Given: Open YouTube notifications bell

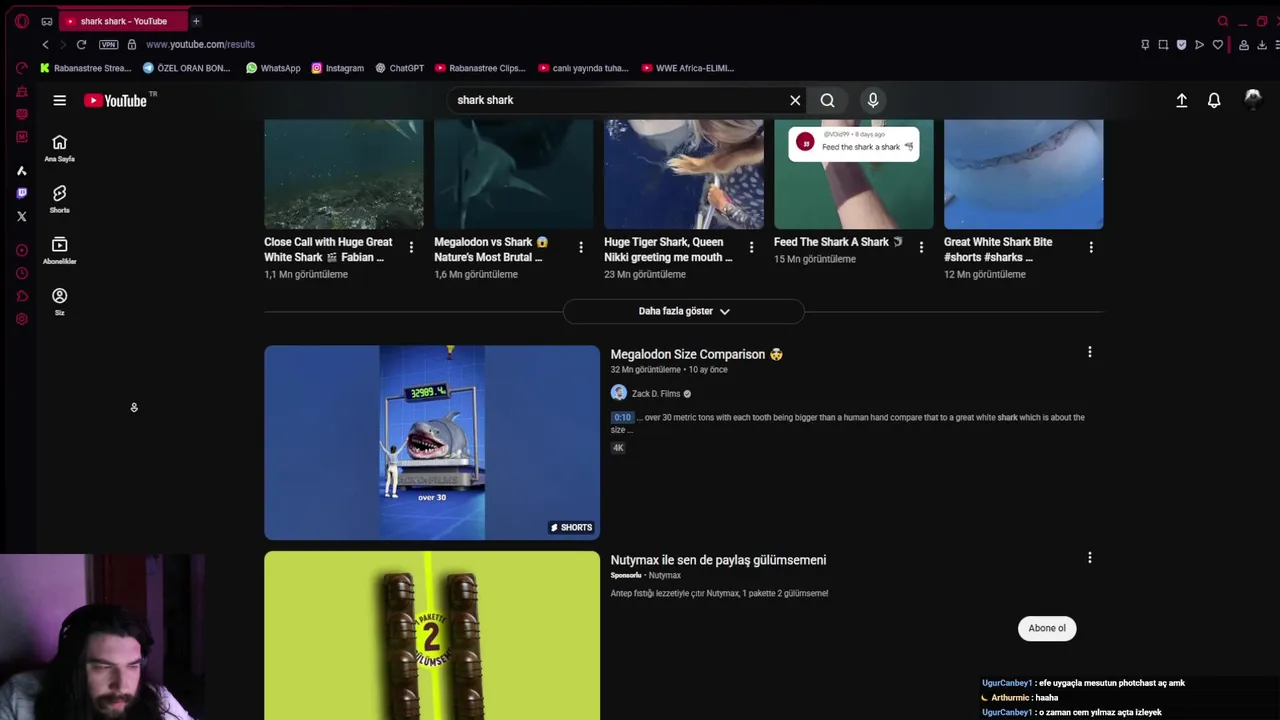Looking at the screenshot, I should (x=1214, y=100).
